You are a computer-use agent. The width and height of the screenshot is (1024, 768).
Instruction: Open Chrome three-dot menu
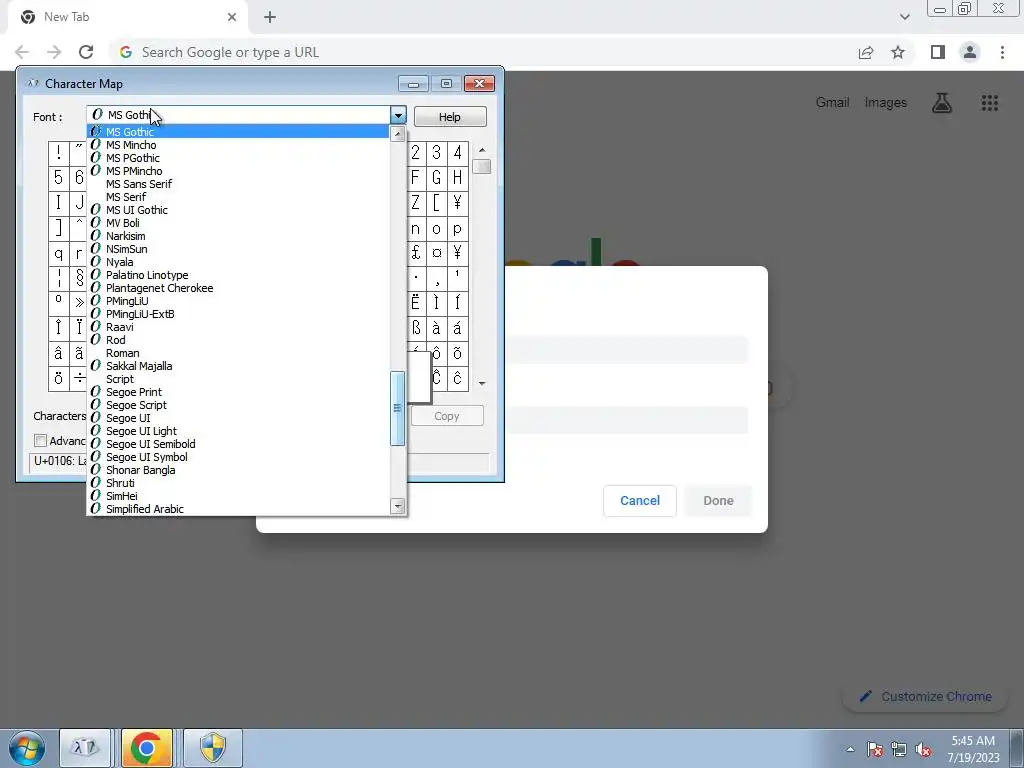(x=1002, y=52)
